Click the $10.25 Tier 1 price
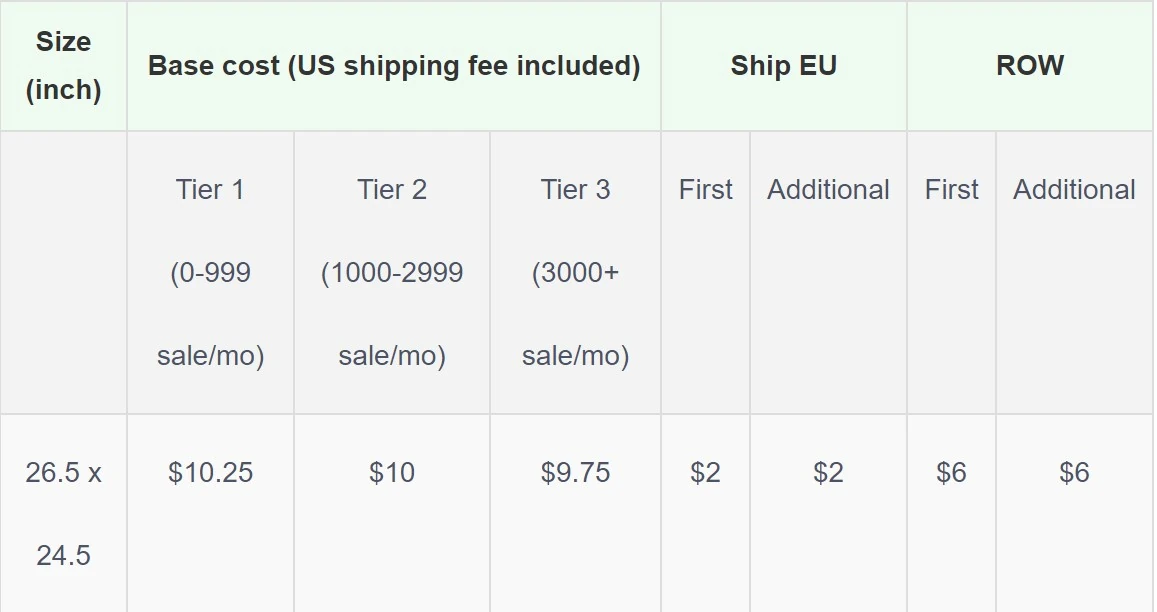This screenshot has width=1157, height=612. 210,472
